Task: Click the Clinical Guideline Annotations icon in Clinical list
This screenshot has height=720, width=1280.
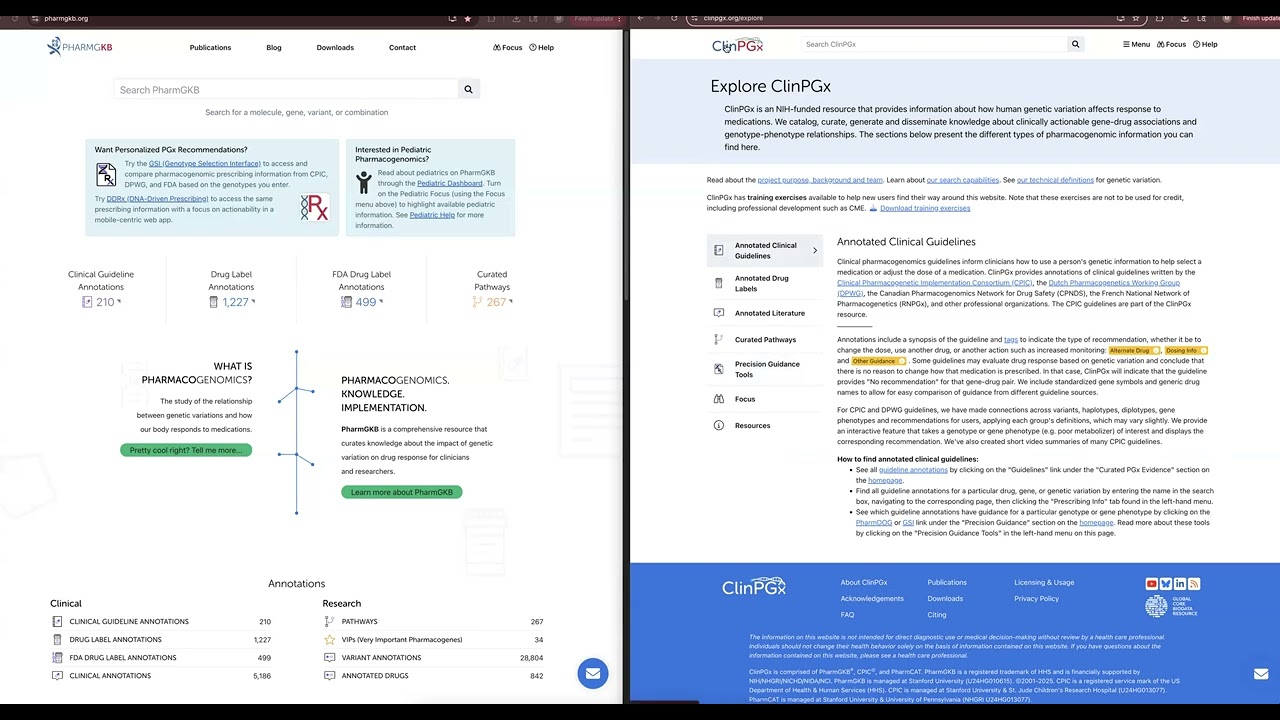Action: tap(57, 622)
